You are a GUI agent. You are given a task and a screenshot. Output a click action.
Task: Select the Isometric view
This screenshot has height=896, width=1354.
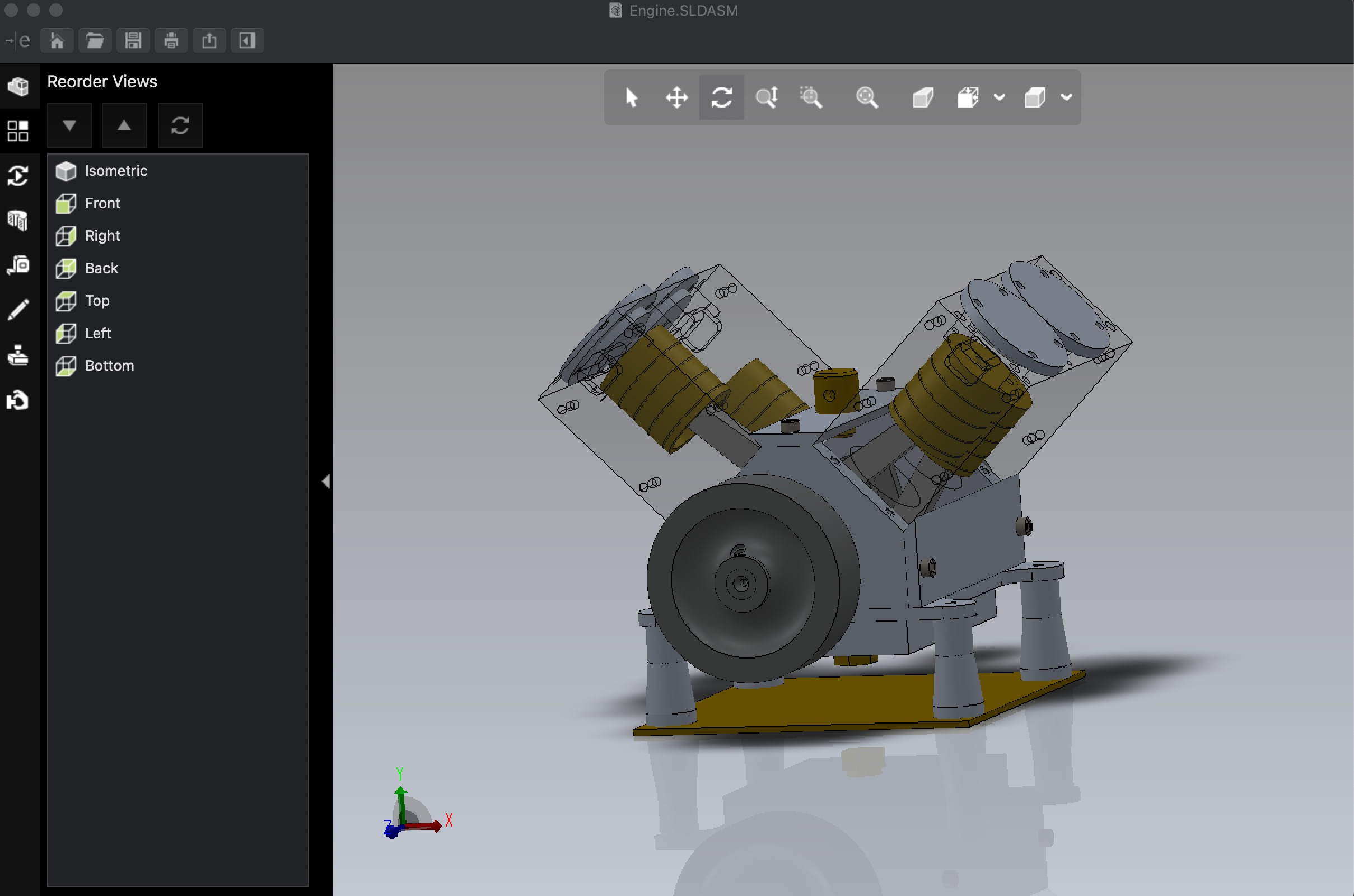(x=178, y=171)
